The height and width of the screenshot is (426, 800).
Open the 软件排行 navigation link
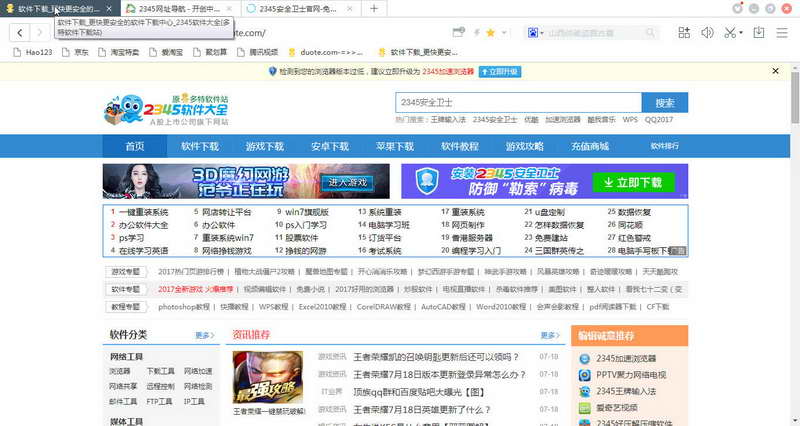pos(664,146)
